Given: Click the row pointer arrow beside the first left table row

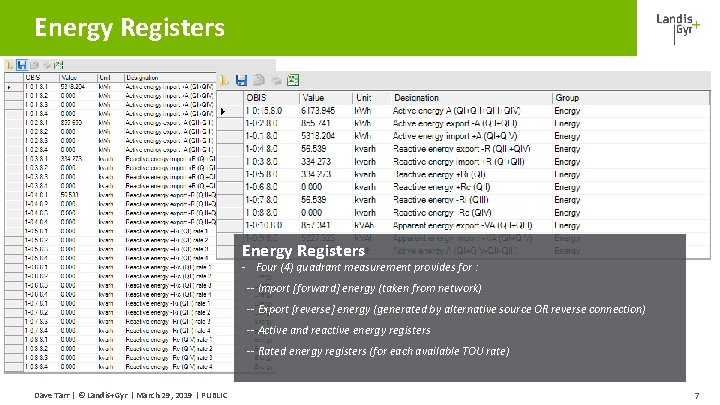Looking at the screenshot, I should click(x=9, y=87).
